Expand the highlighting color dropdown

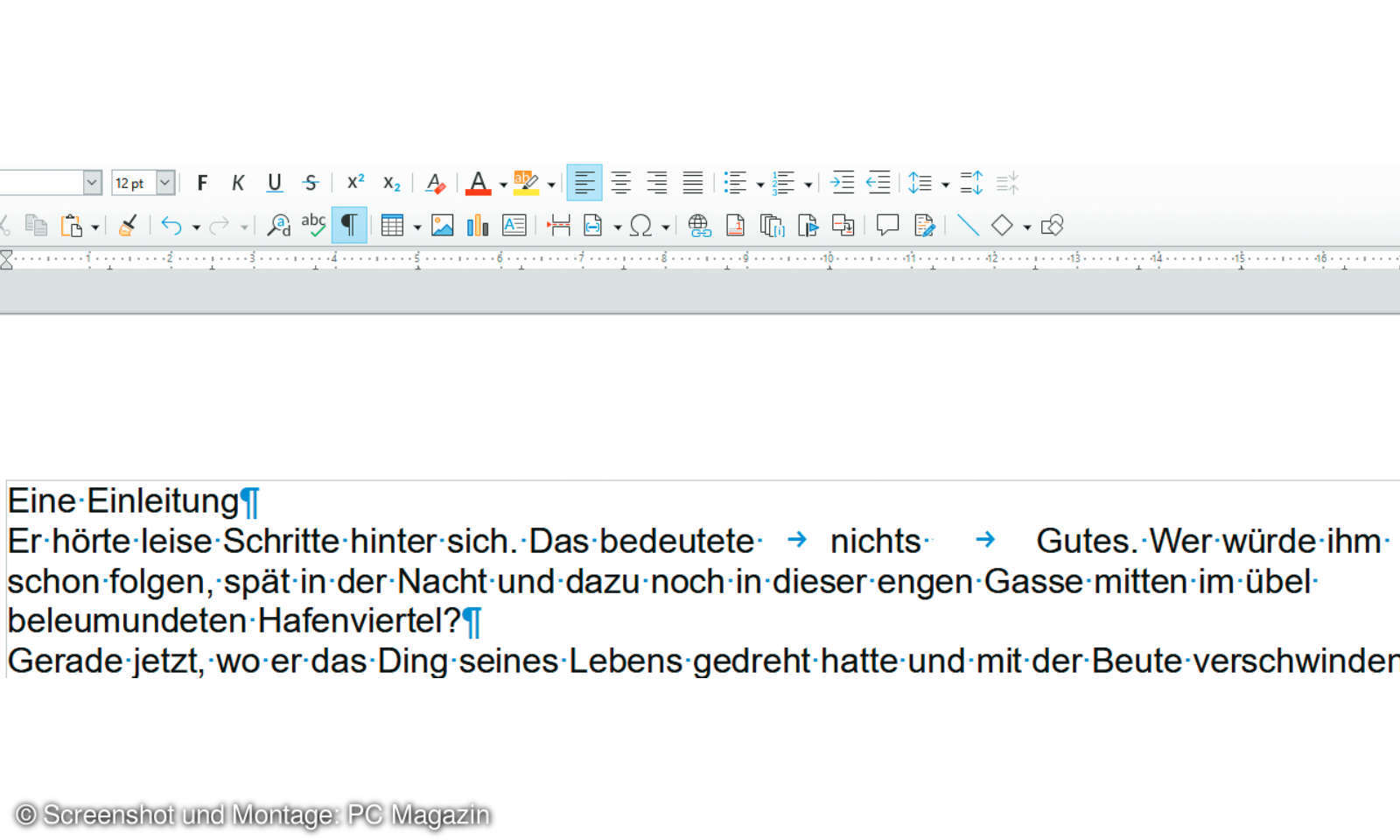click(x=549, y=185)
